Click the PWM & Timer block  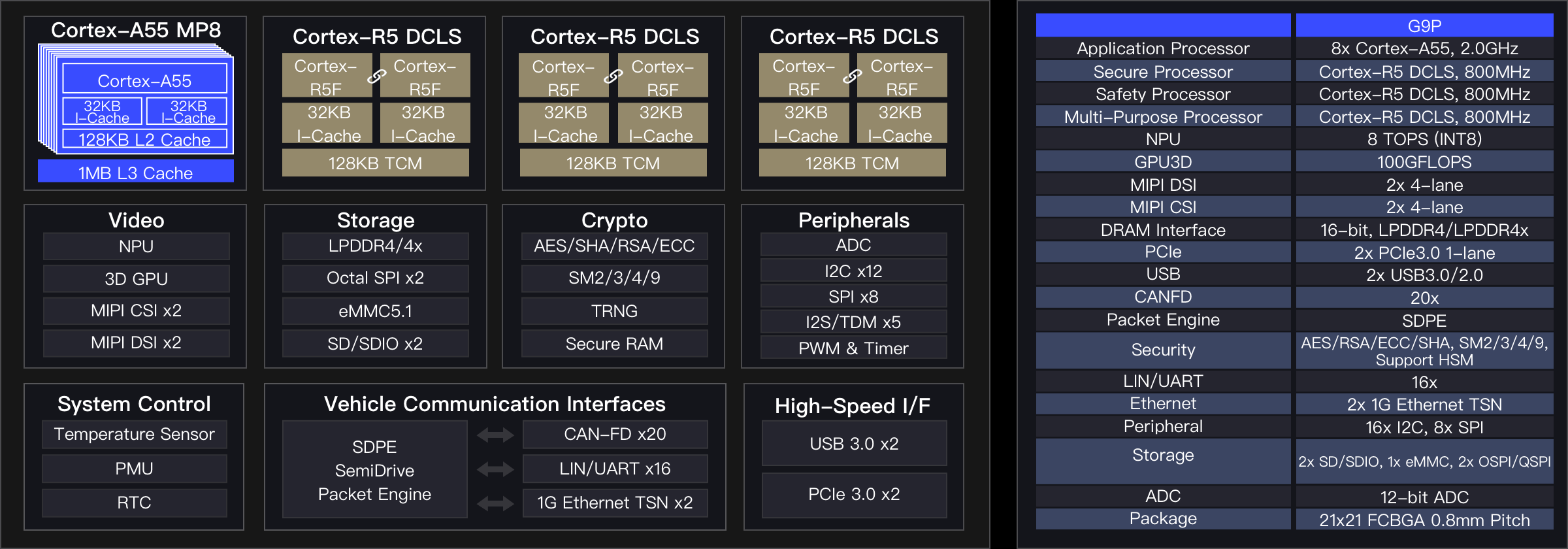tap(853, 348)
